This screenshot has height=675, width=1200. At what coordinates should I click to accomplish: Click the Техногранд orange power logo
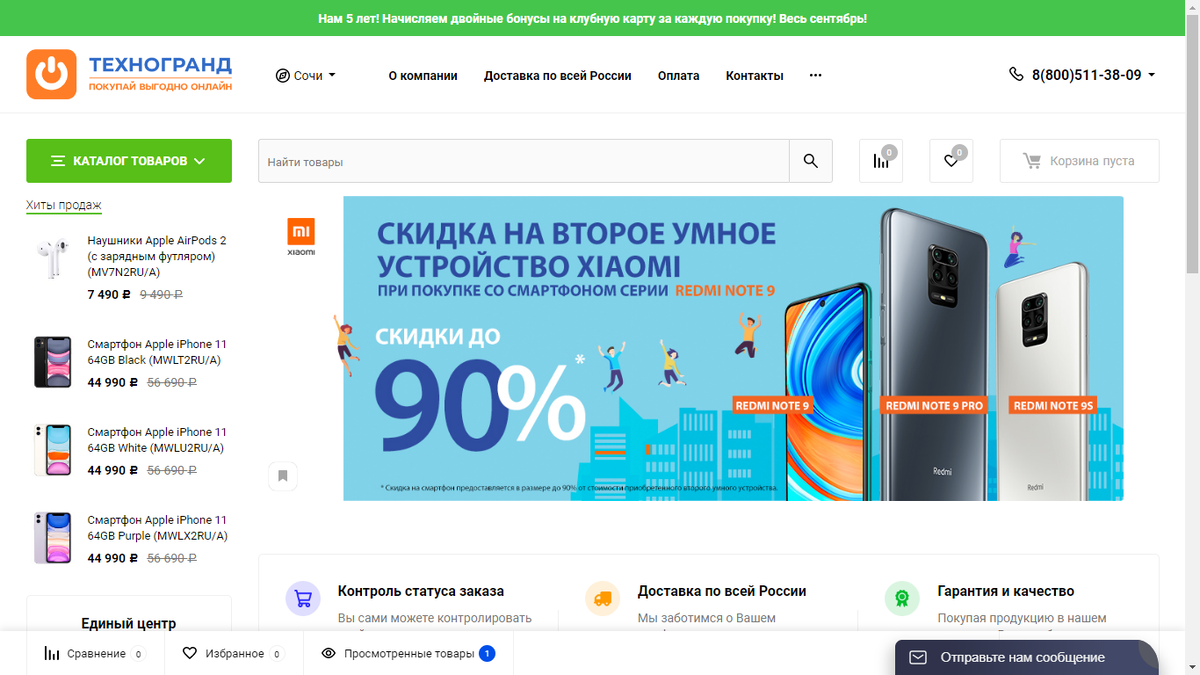(x=51, y=74)
